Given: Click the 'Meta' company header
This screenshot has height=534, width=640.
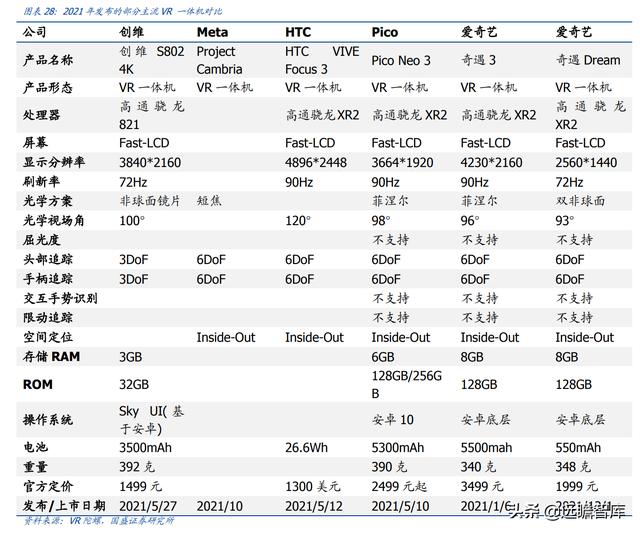Looking at the screenshot, I should 212,32.
